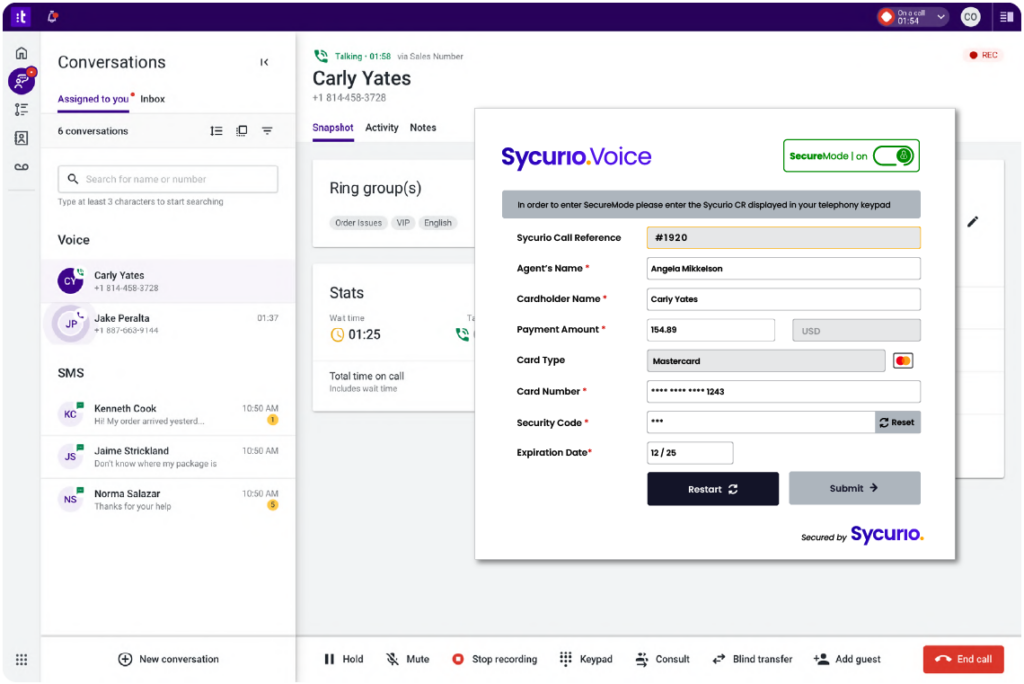
Task: Submit the payment form
Action: click(x=854, y=488)
